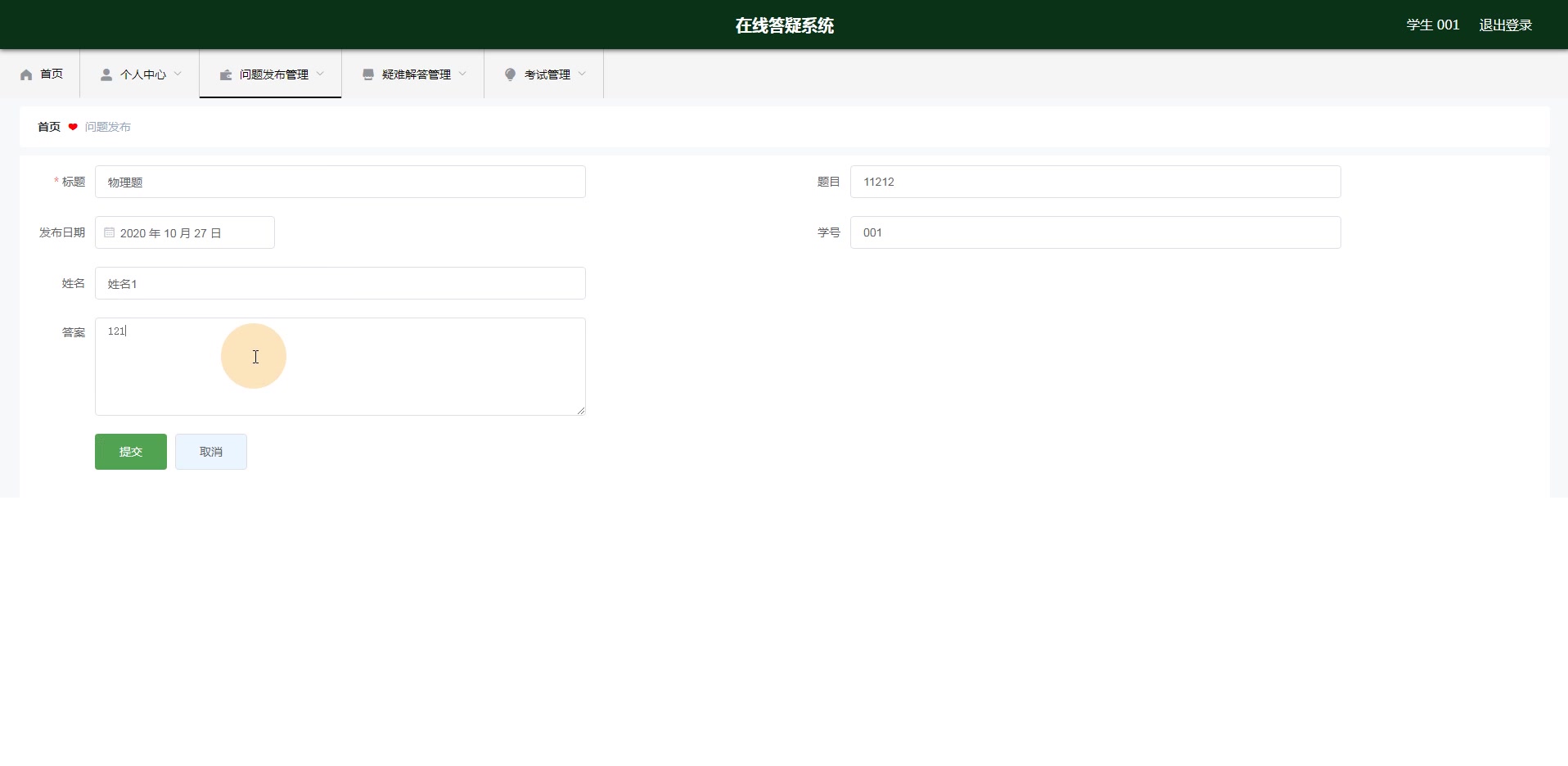Expand the 问题发布管理 dropdown arrow

tap(320, 74)
